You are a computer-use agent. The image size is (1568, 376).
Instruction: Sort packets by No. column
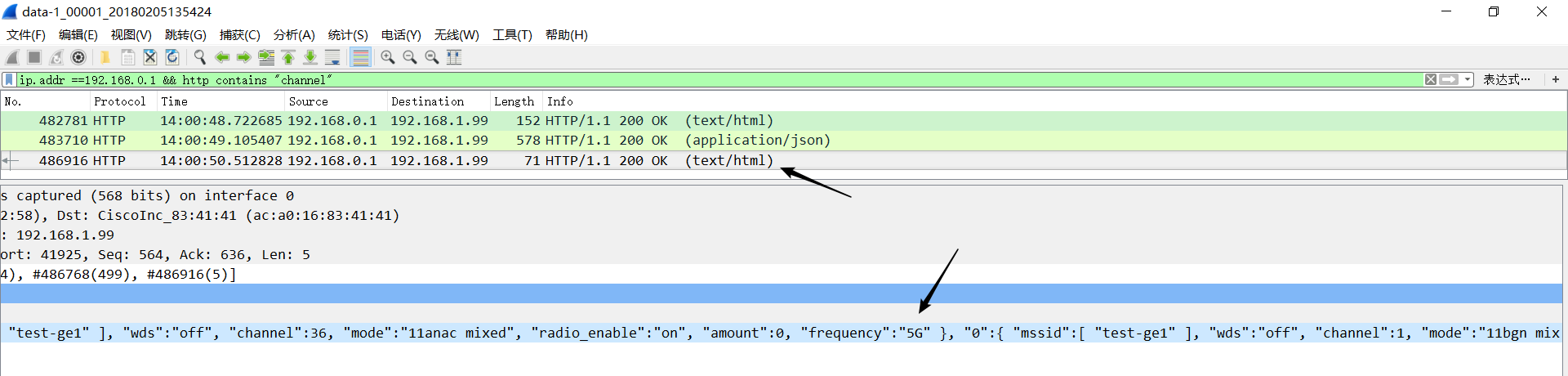click(x=45, y=101)
